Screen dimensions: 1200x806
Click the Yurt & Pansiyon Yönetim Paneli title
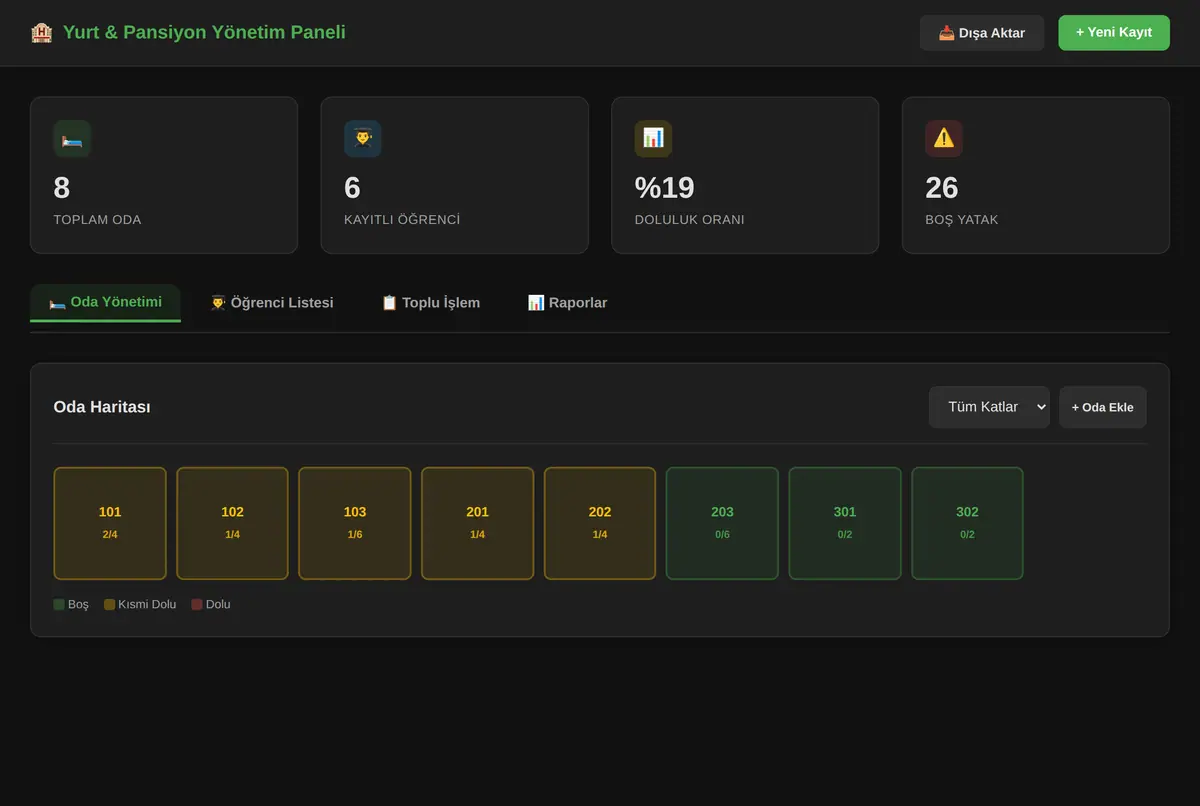[x=204, y=33]
